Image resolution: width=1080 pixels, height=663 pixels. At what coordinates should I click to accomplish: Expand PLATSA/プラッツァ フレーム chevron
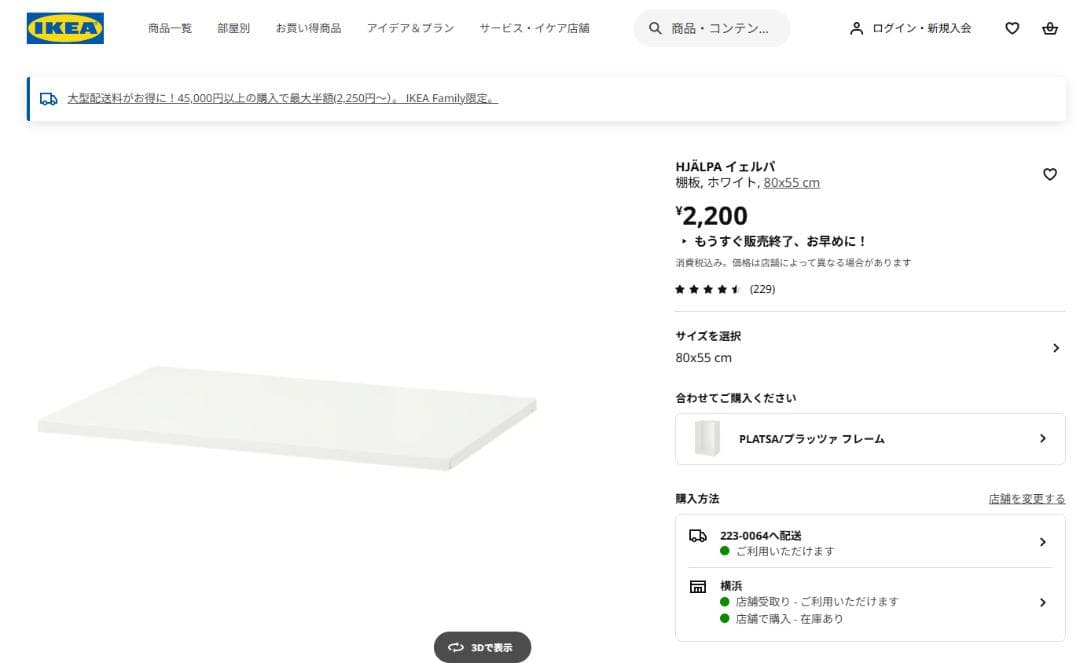click(1042, 438)
